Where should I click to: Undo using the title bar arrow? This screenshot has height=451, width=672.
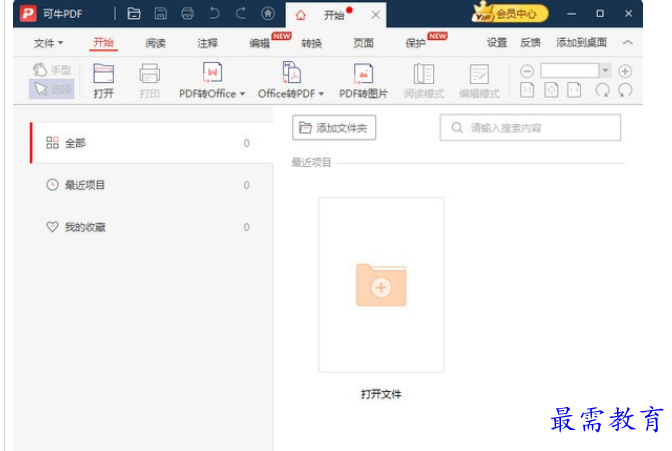click(214, 14)
